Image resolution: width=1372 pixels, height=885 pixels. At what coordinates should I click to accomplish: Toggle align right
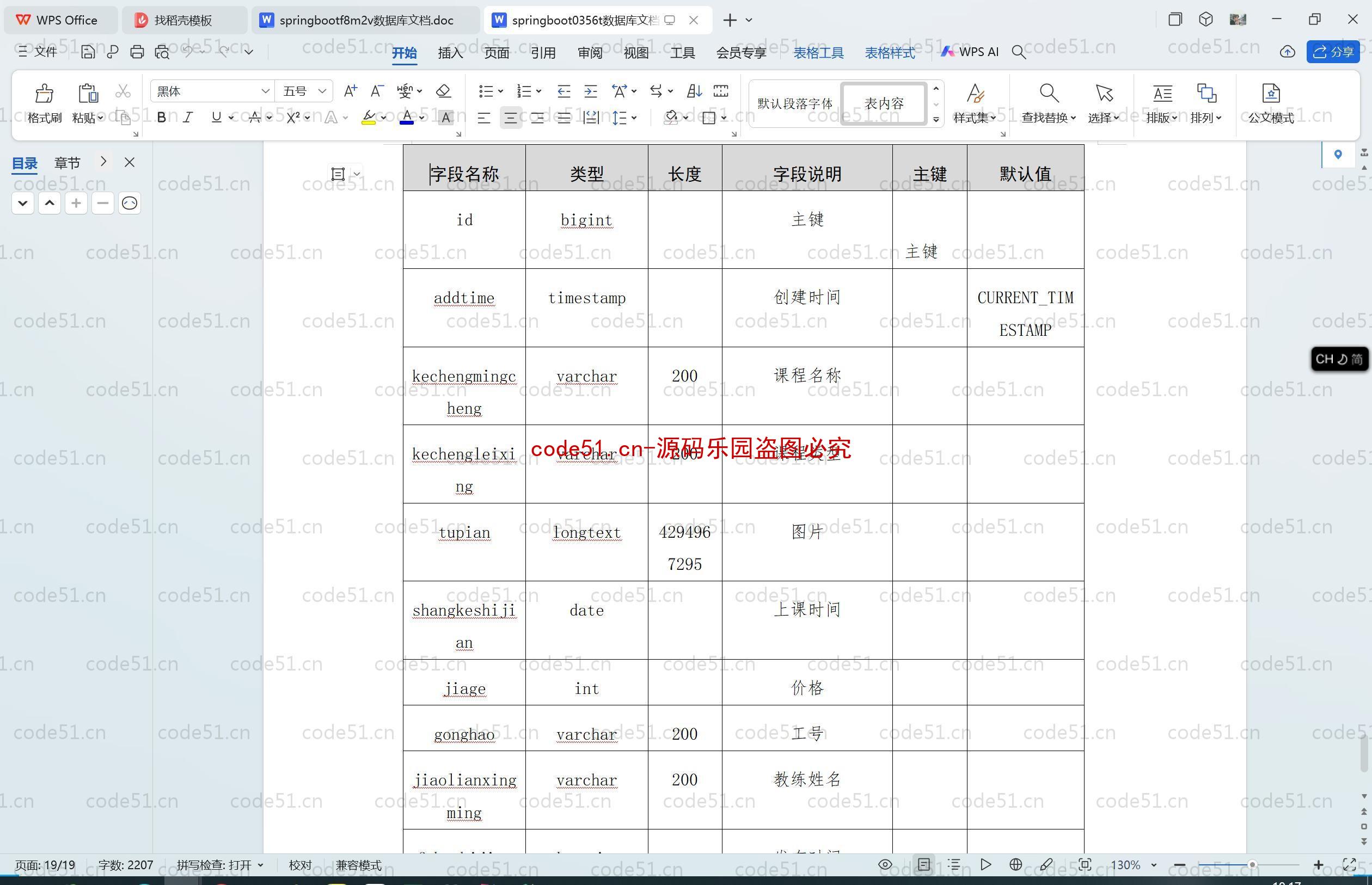pyautogui.click(x=537, y=118)
